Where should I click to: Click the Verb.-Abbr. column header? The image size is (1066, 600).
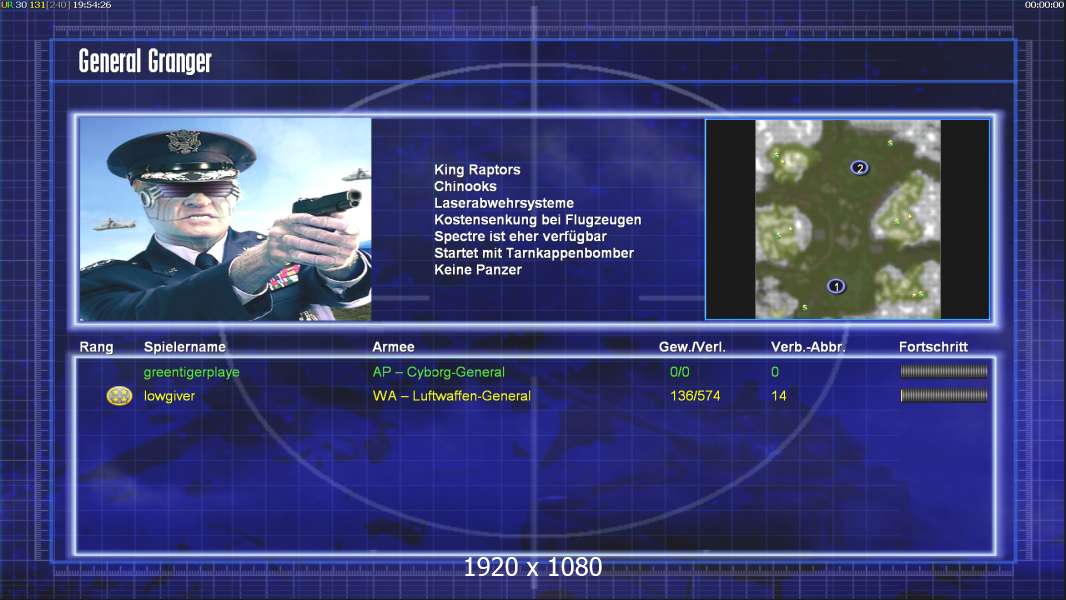coord(808,347)
